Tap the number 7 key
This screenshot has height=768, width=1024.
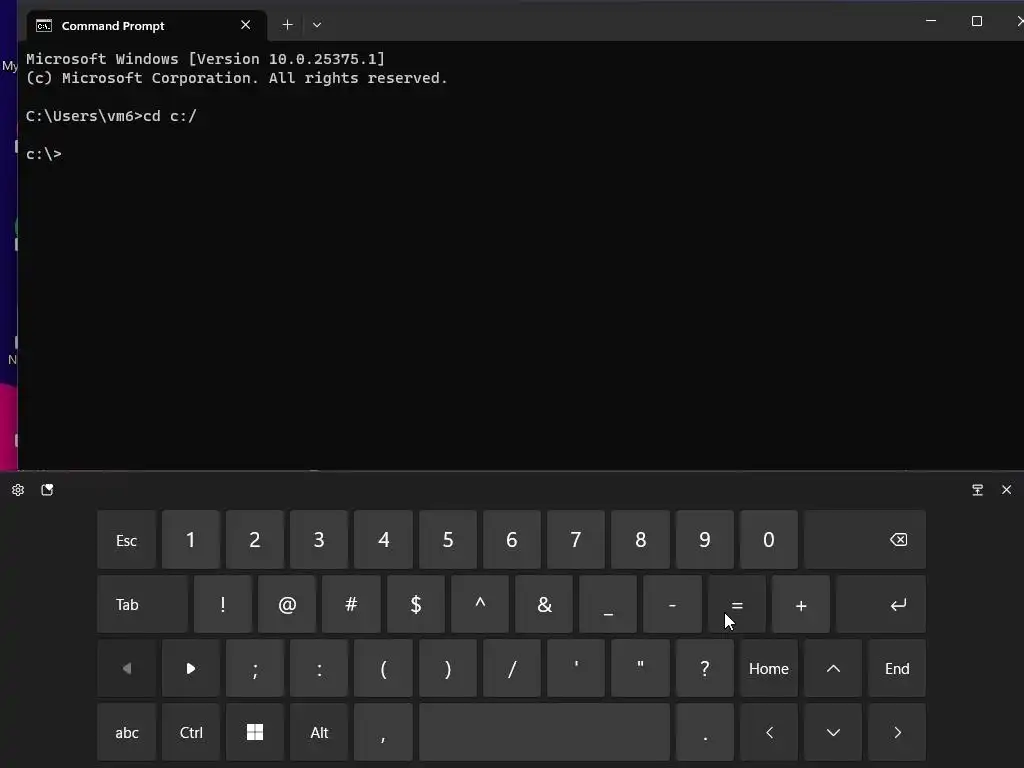tap(576, 540)
